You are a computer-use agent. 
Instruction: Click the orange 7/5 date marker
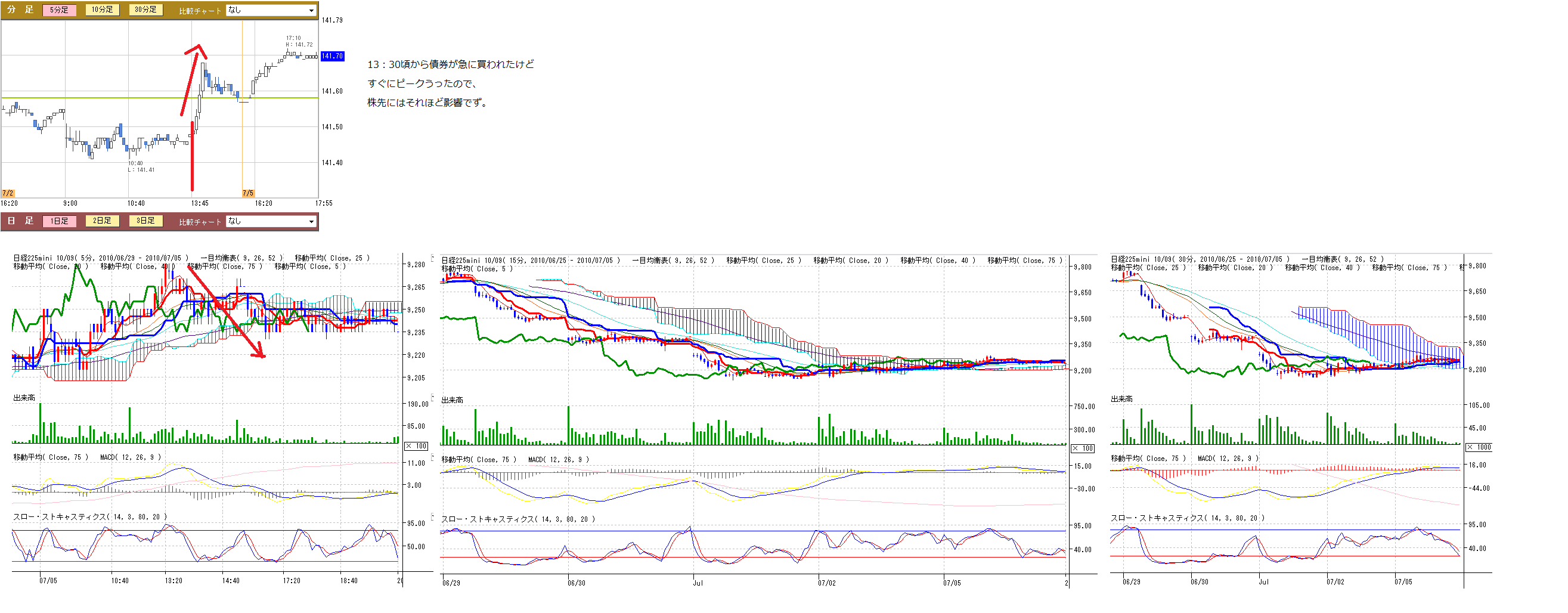click(248, 193)
